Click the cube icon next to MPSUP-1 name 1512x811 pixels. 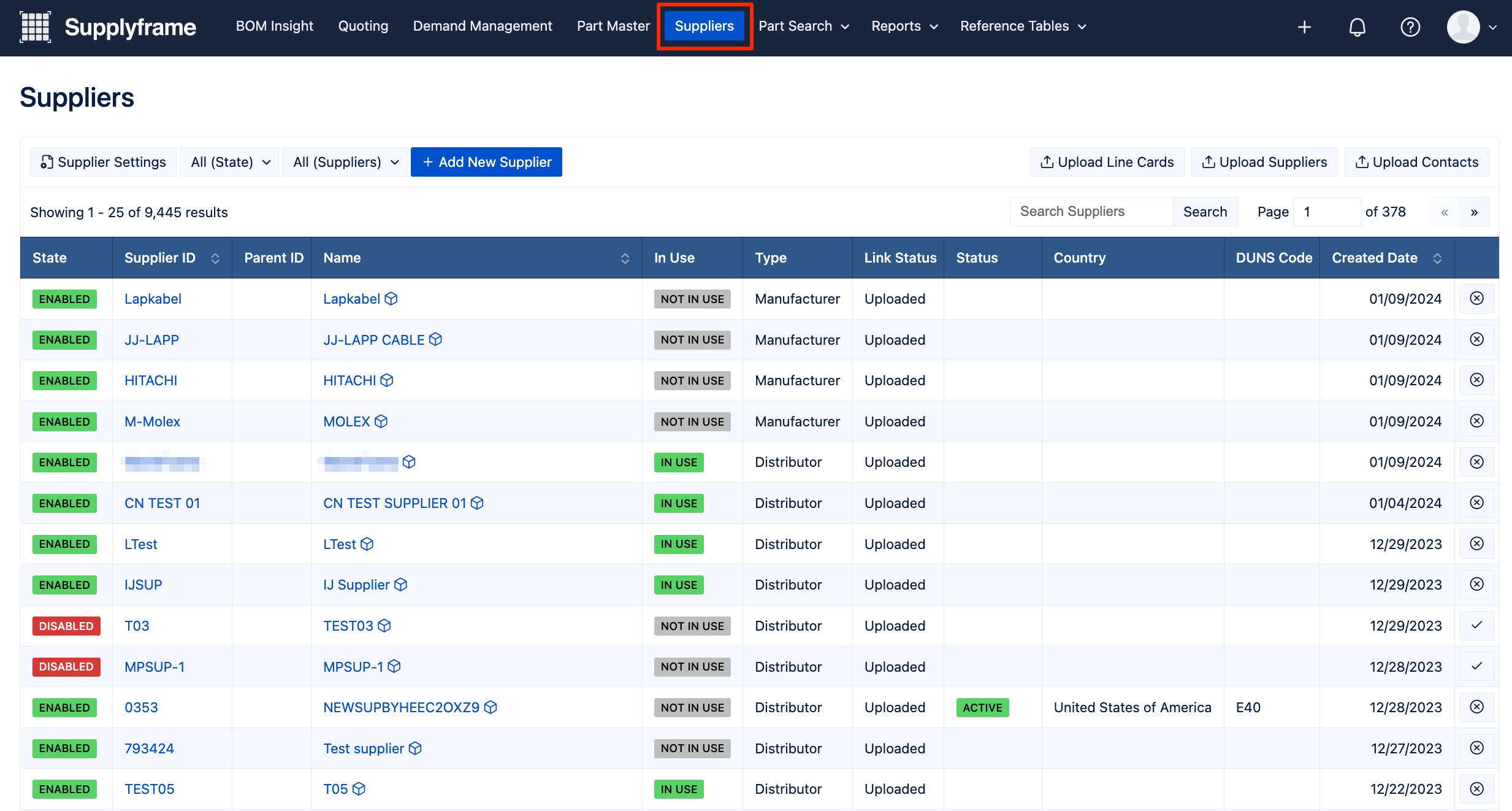394,666
